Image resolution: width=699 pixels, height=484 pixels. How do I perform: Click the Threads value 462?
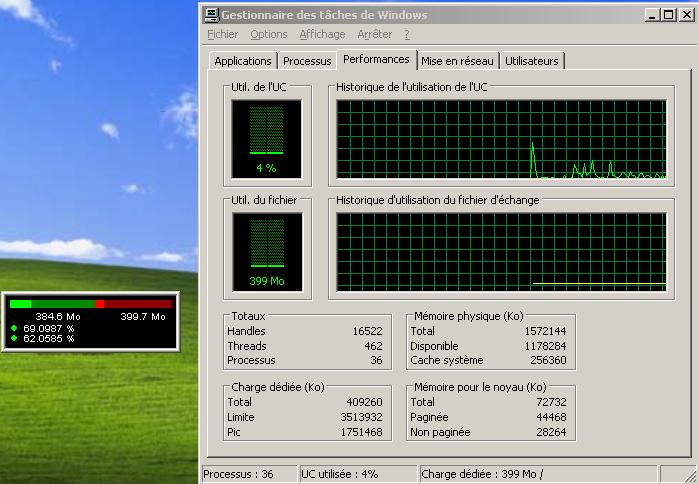[x=373, y=346]
